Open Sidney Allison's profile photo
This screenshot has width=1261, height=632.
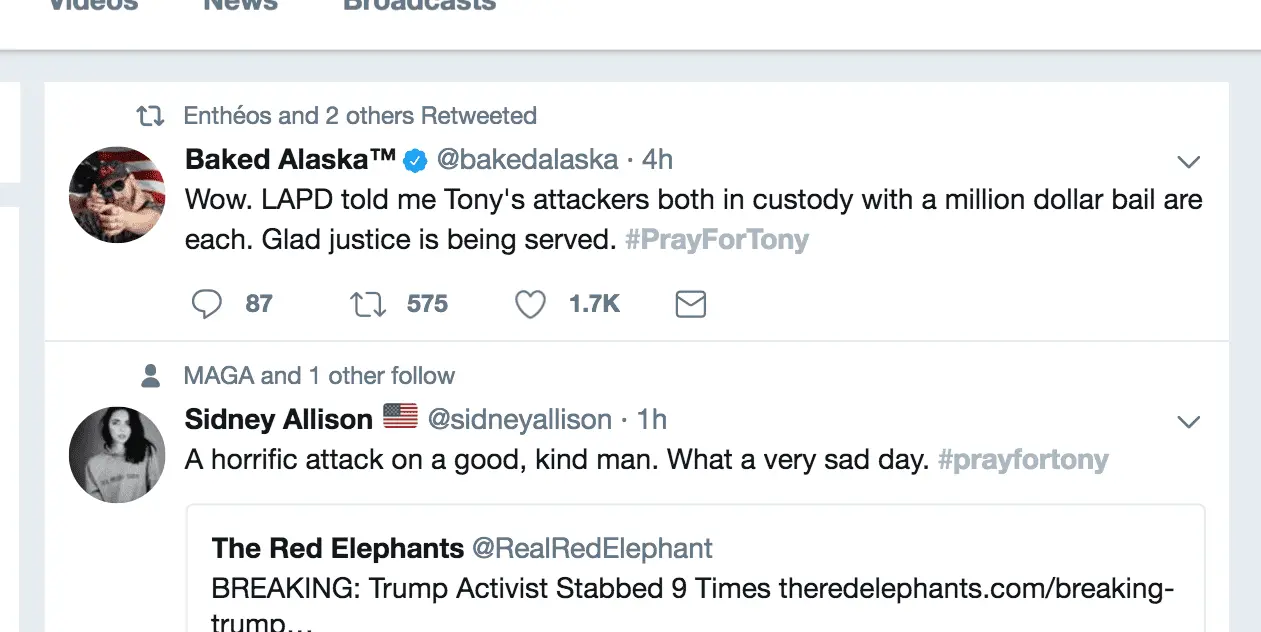(x=116, y=454)
